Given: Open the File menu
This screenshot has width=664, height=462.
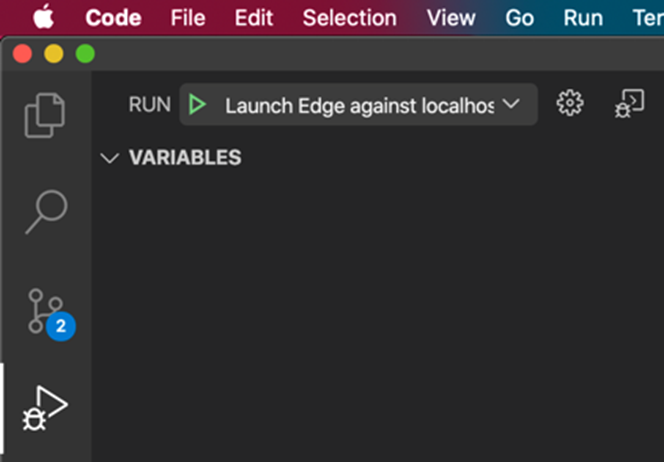Looking at the screenshot, I should pyautogui.click(x=189, y=18).
